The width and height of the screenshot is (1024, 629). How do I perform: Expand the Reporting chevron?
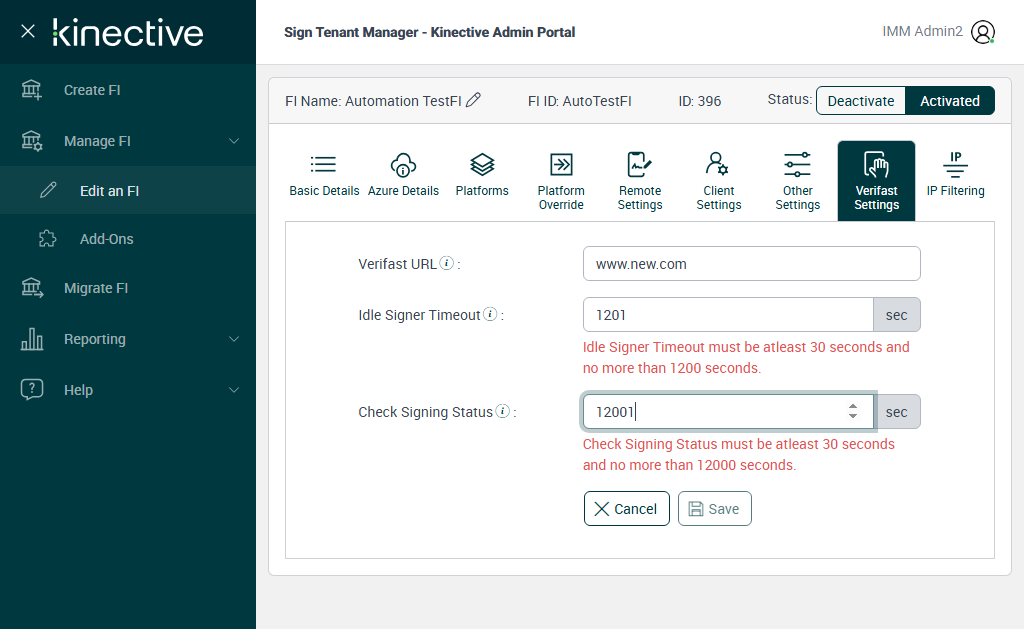click(234, 339)
